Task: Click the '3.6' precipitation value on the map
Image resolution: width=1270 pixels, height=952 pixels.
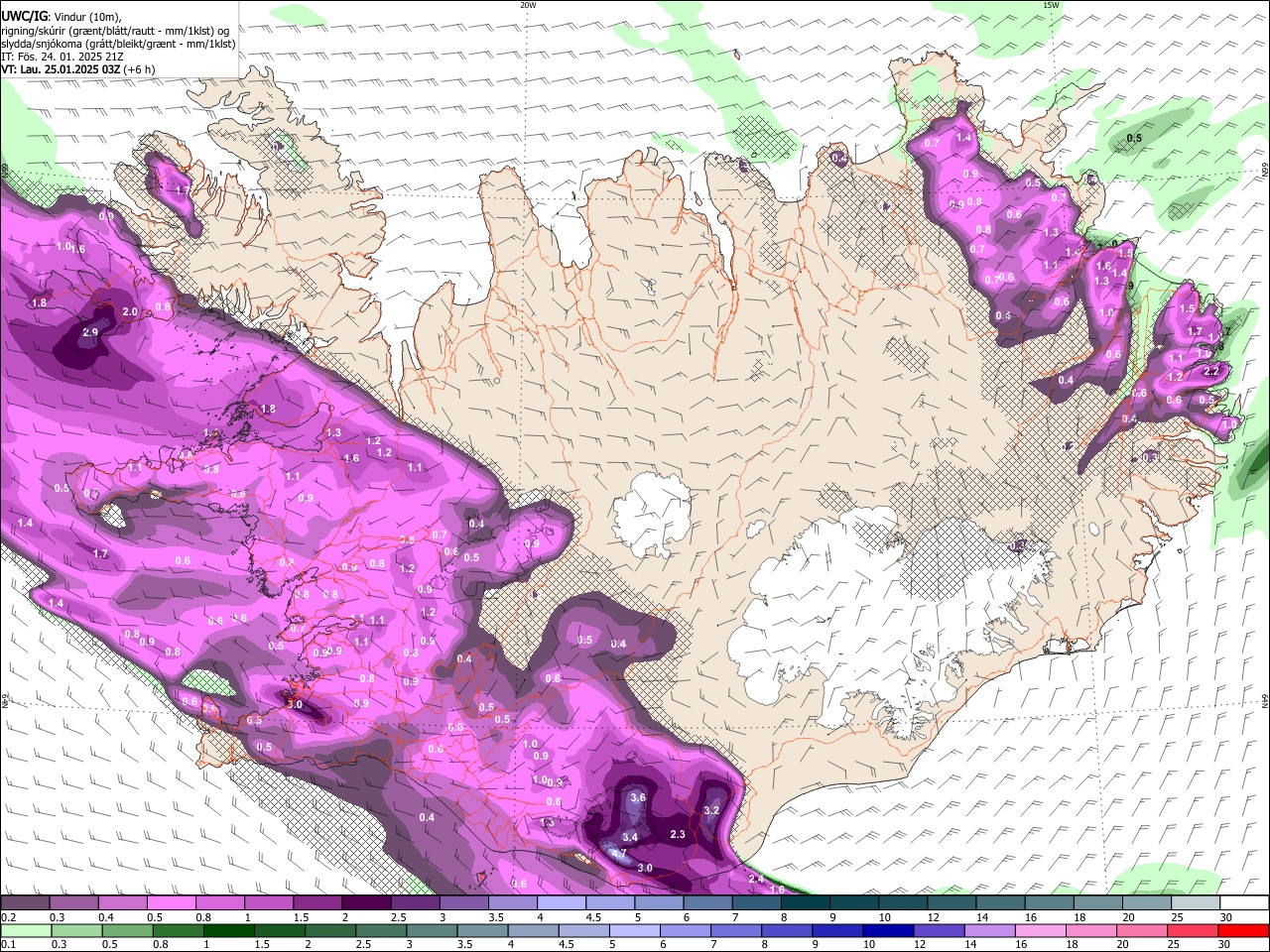Action: tap(638, 797)
